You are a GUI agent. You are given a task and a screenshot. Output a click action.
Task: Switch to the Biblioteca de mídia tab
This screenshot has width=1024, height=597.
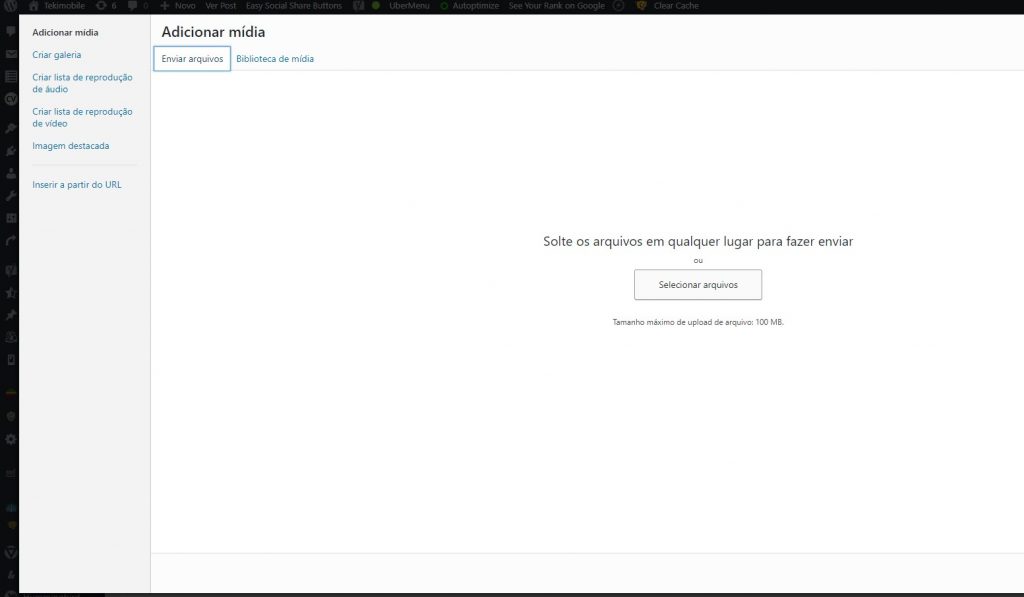click(275, 58)
